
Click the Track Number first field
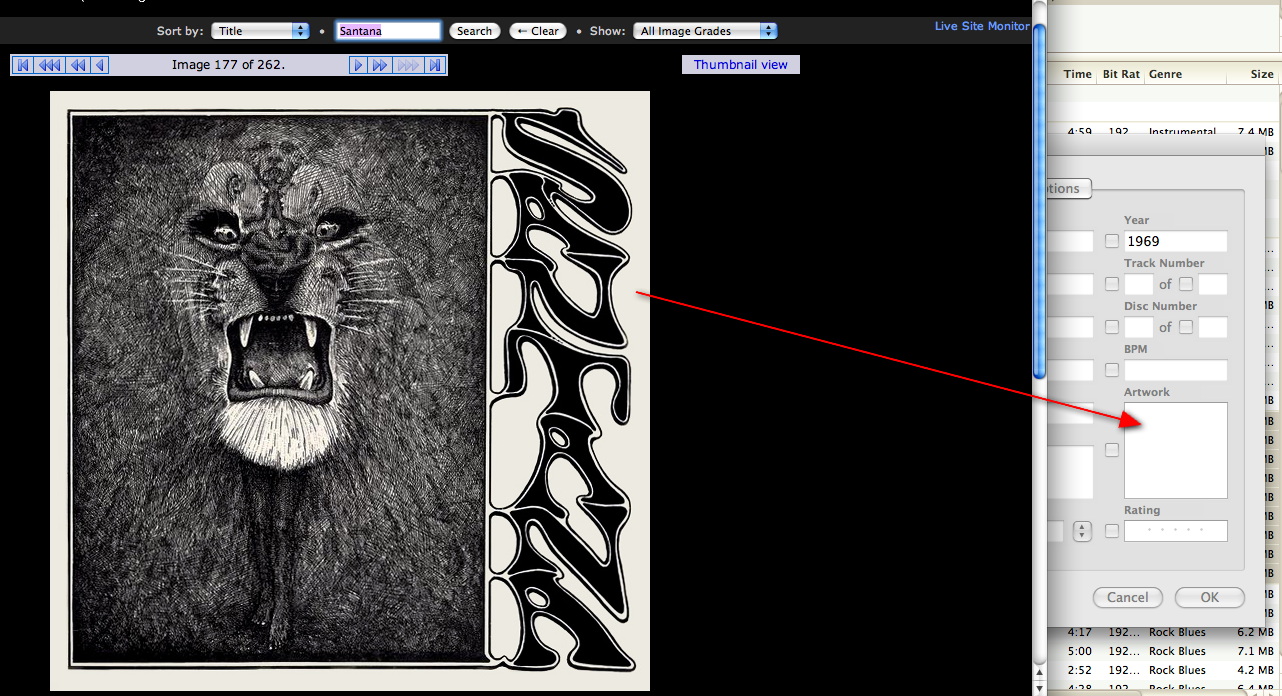point(1139,284)
